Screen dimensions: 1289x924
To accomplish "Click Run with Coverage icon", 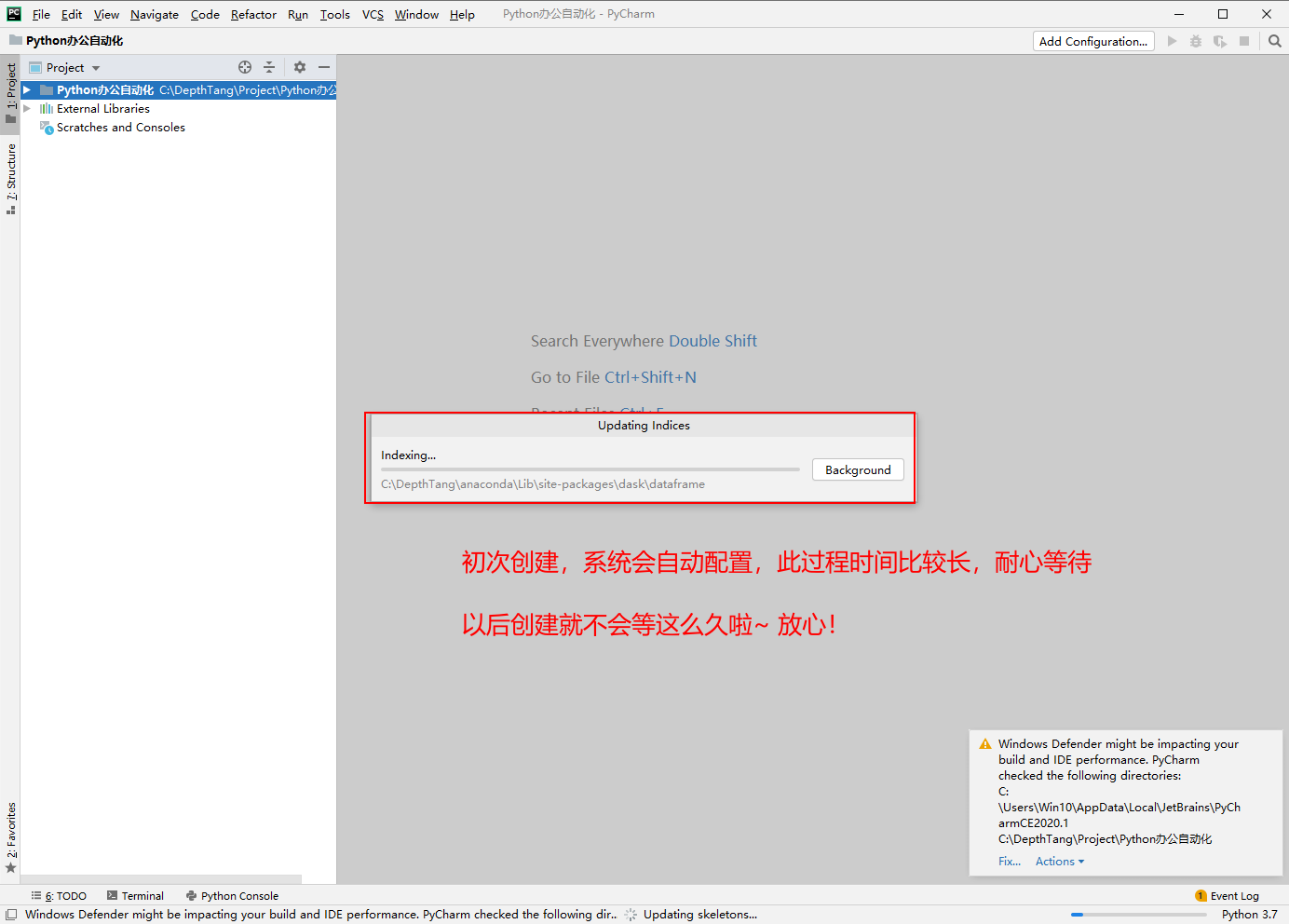I will 1220,41.
